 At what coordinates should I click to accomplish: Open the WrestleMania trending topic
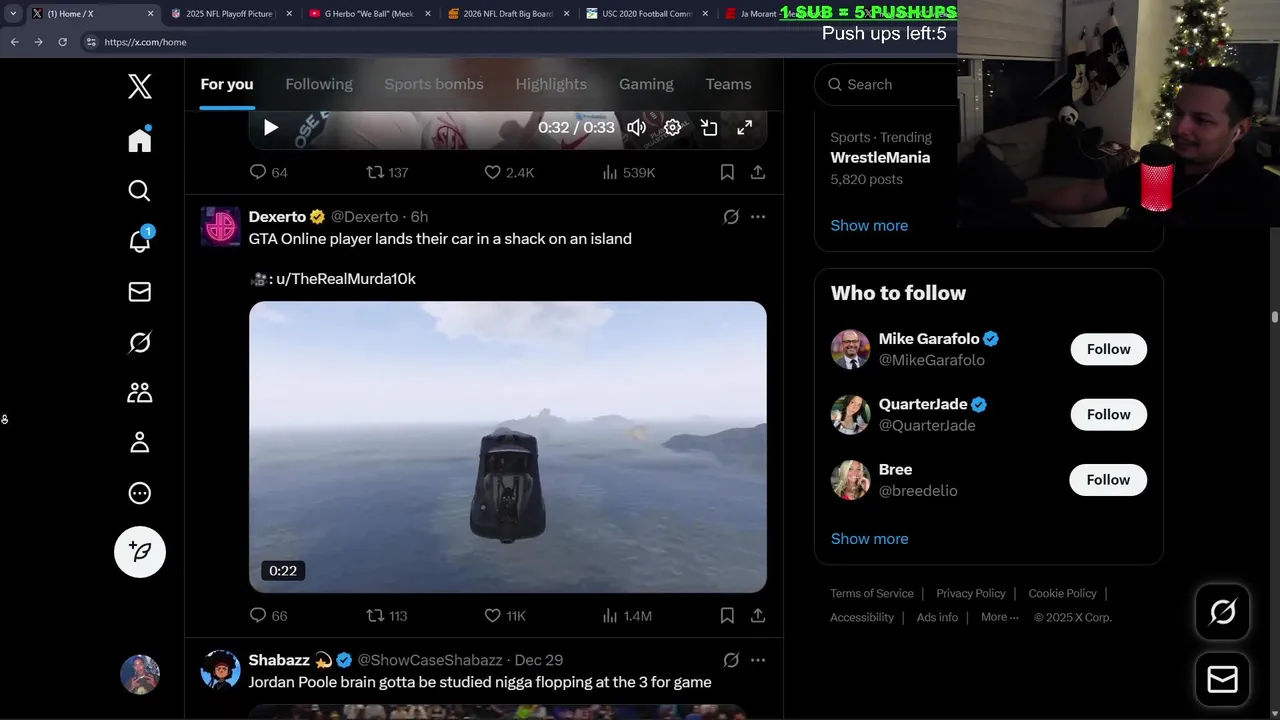click(x=880, y=158)
